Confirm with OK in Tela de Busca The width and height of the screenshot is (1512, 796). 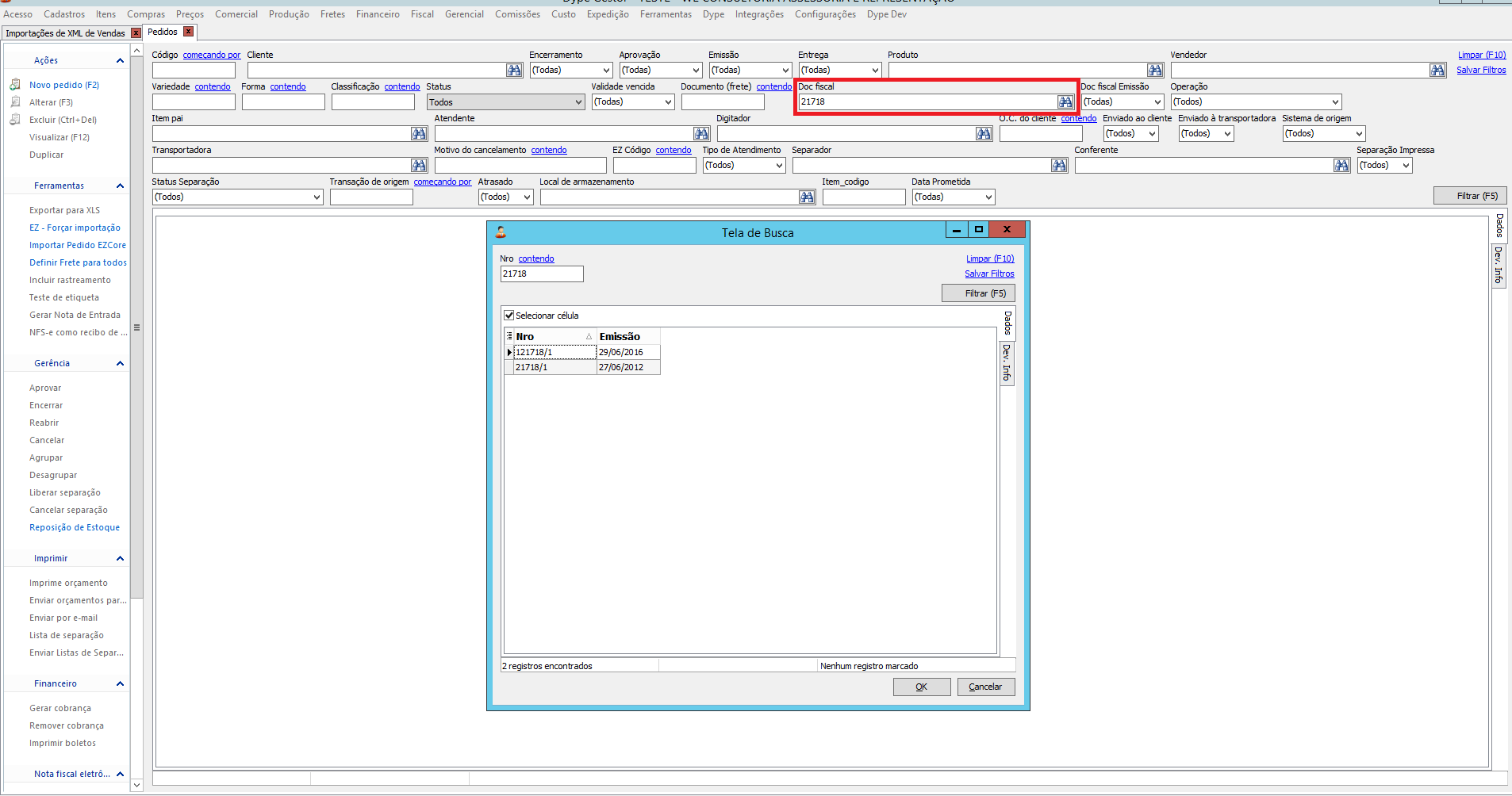[x=922, y=687]
